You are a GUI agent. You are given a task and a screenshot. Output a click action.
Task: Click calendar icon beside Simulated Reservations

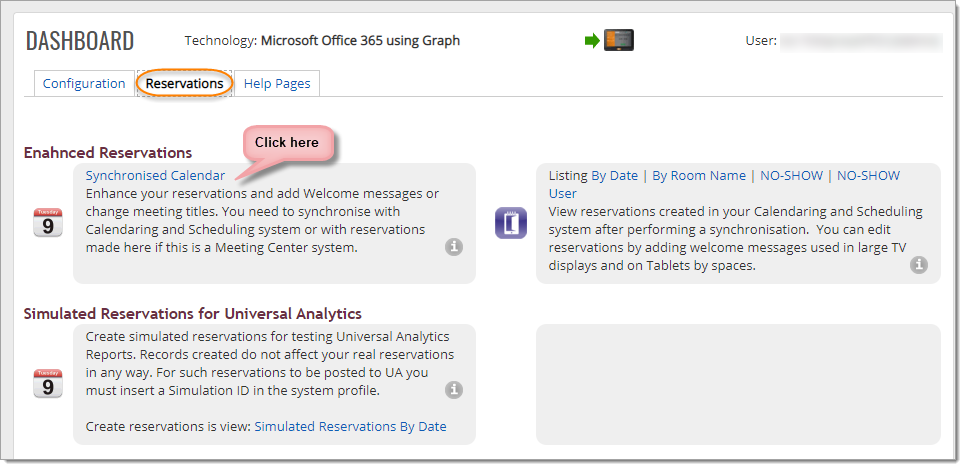48,384
